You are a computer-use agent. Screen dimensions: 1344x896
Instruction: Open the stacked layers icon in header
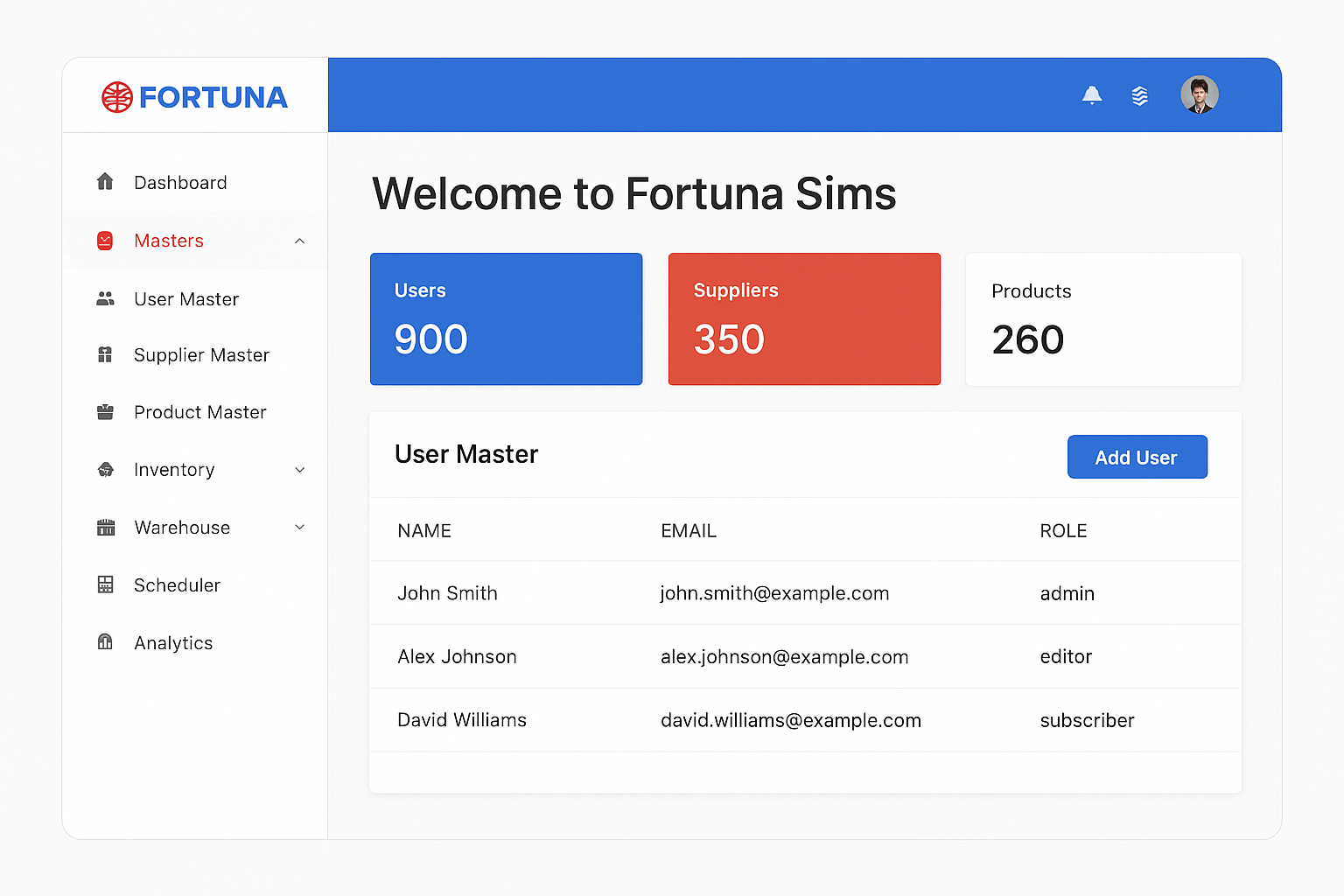point(1139,95)
